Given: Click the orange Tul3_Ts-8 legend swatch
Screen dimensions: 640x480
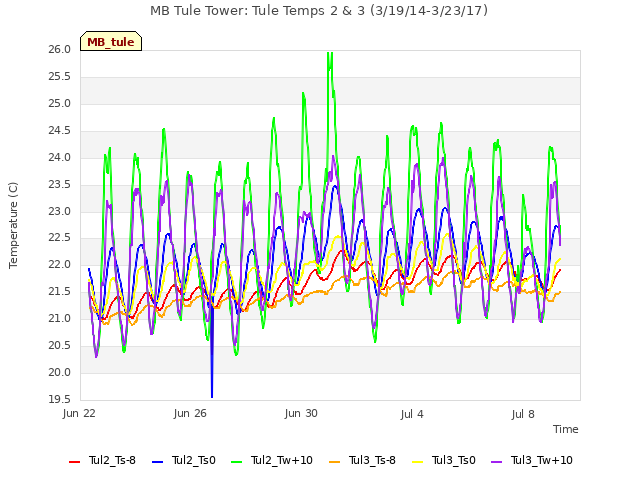Looking at the screenshot, I should (x=334, y=462).
